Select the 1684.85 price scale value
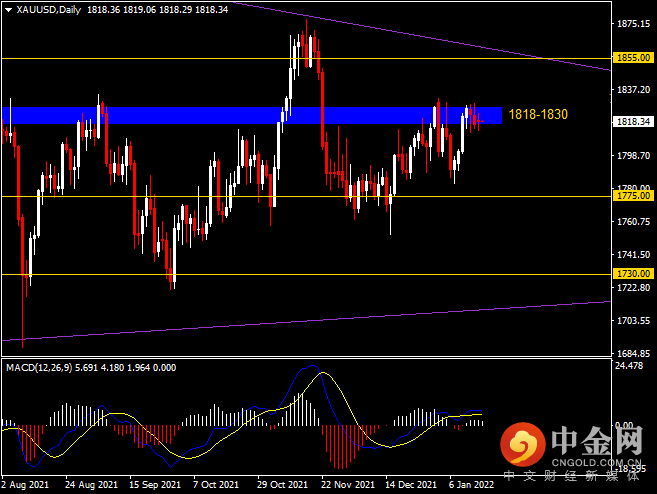Screen dimensions: 657x494 pos(634,353)
